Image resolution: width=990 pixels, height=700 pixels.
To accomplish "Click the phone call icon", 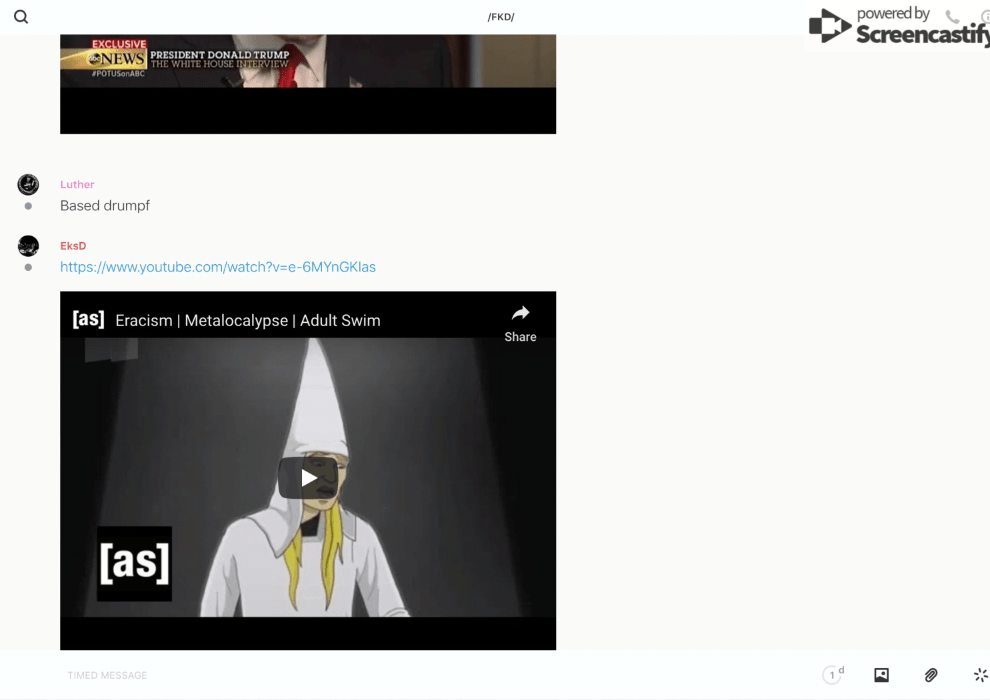I will [952, 17].
